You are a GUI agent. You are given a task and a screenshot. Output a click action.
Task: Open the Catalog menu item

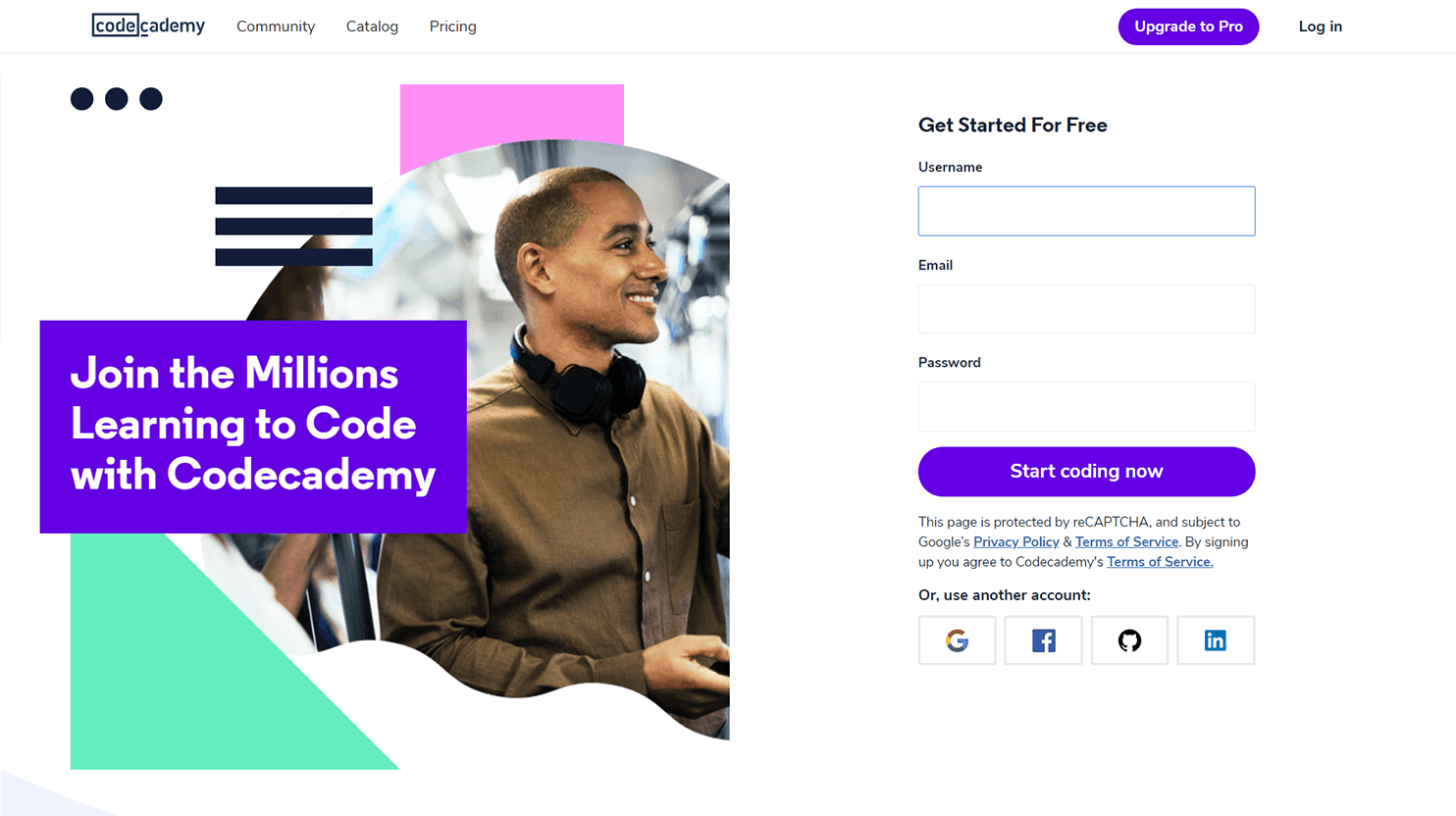372,26
